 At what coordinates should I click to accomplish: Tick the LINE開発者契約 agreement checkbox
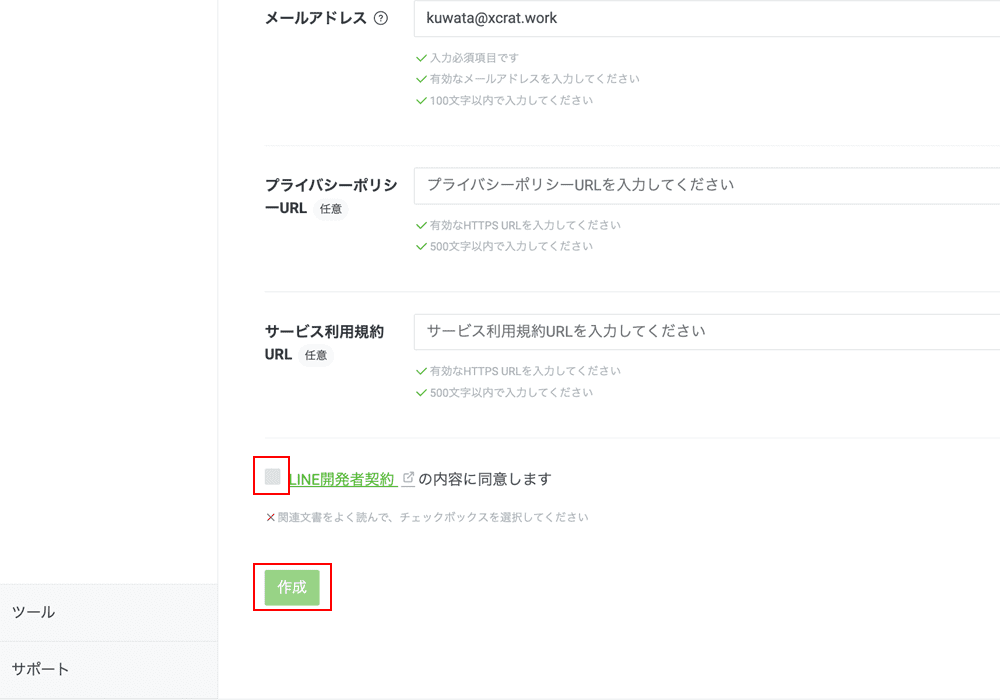click(x=272, y=477)
